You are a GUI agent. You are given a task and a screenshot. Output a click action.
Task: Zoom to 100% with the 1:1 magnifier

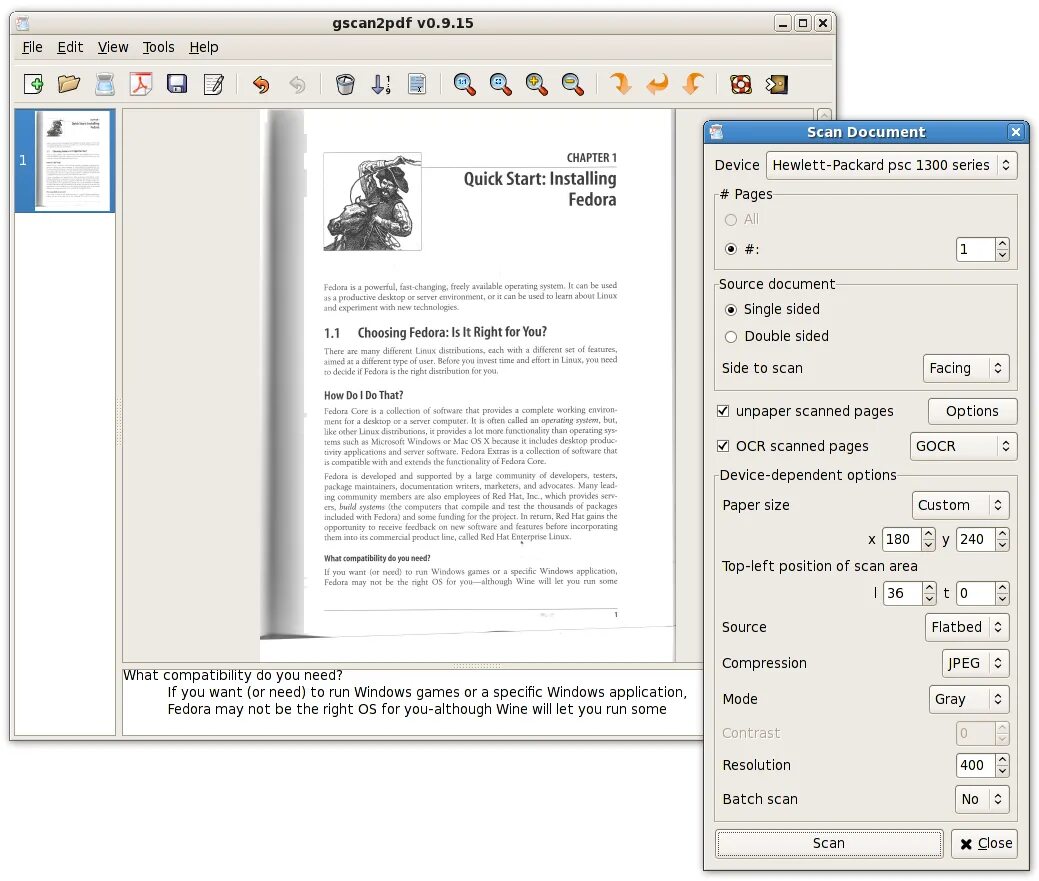(x=465, y=84)
